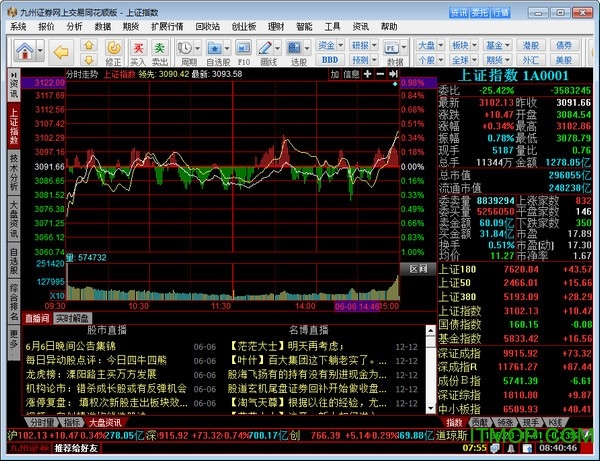Zoom in chart with plus button
Image resolution: width=600 pixels, height=461 pixels.
coord(368,73)
